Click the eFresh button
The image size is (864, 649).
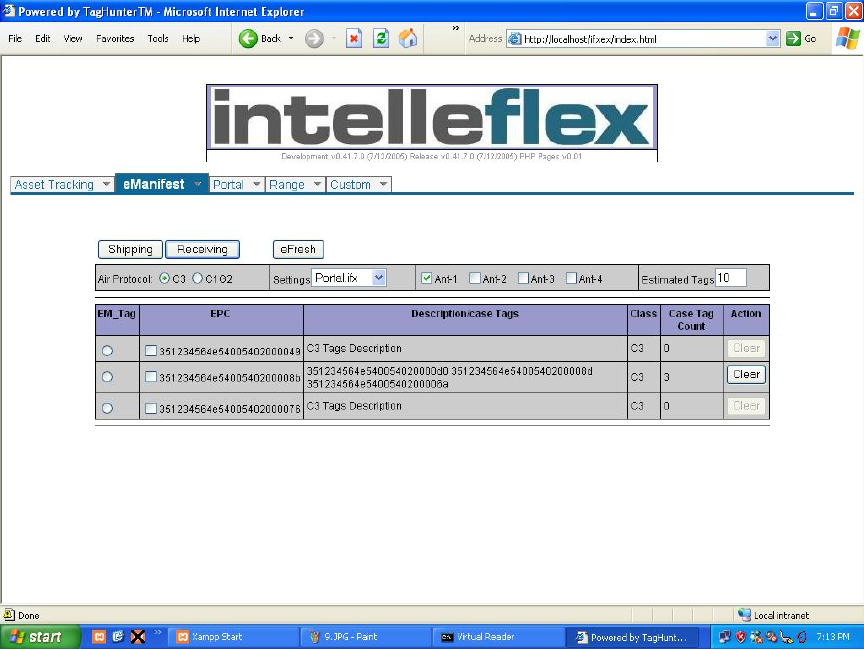[x=298, y=250]
